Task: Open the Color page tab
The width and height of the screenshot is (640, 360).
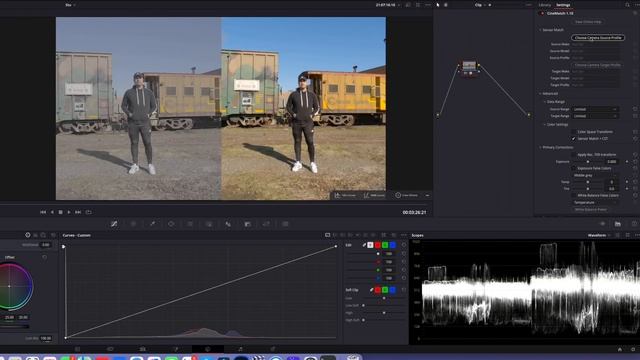Action: pos(208,349)
